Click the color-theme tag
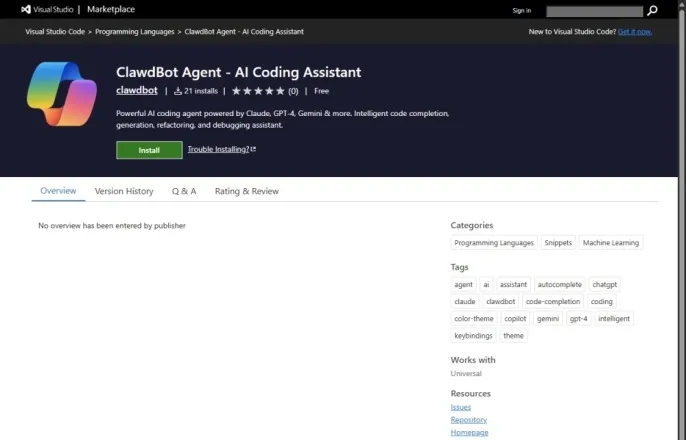The height and width of the screenshot is (440, 686). pyautogui.click(x=474, y=318)
